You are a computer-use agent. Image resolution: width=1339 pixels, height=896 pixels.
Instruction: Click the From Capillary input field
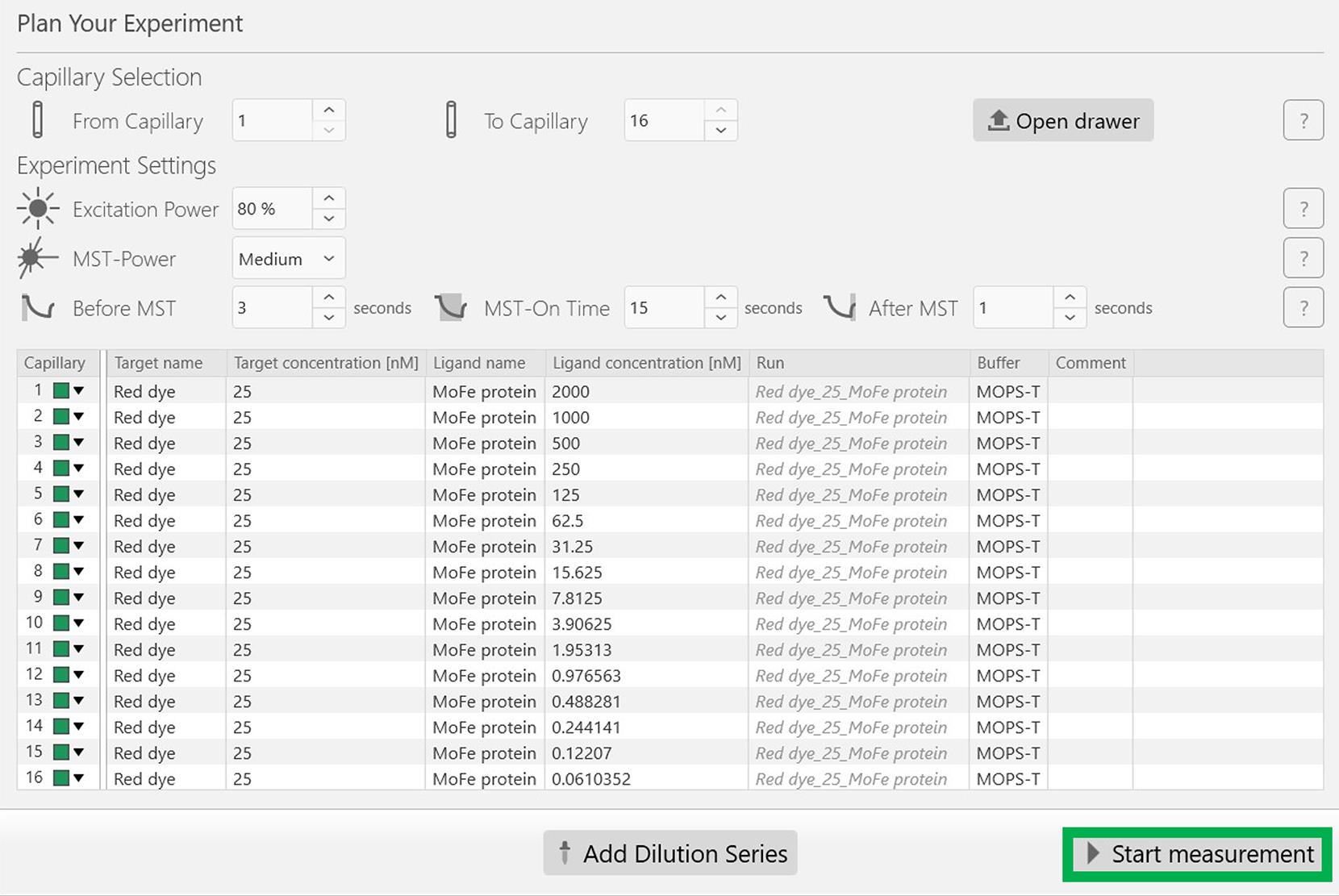pyautogui.click(x=273, y=120)
